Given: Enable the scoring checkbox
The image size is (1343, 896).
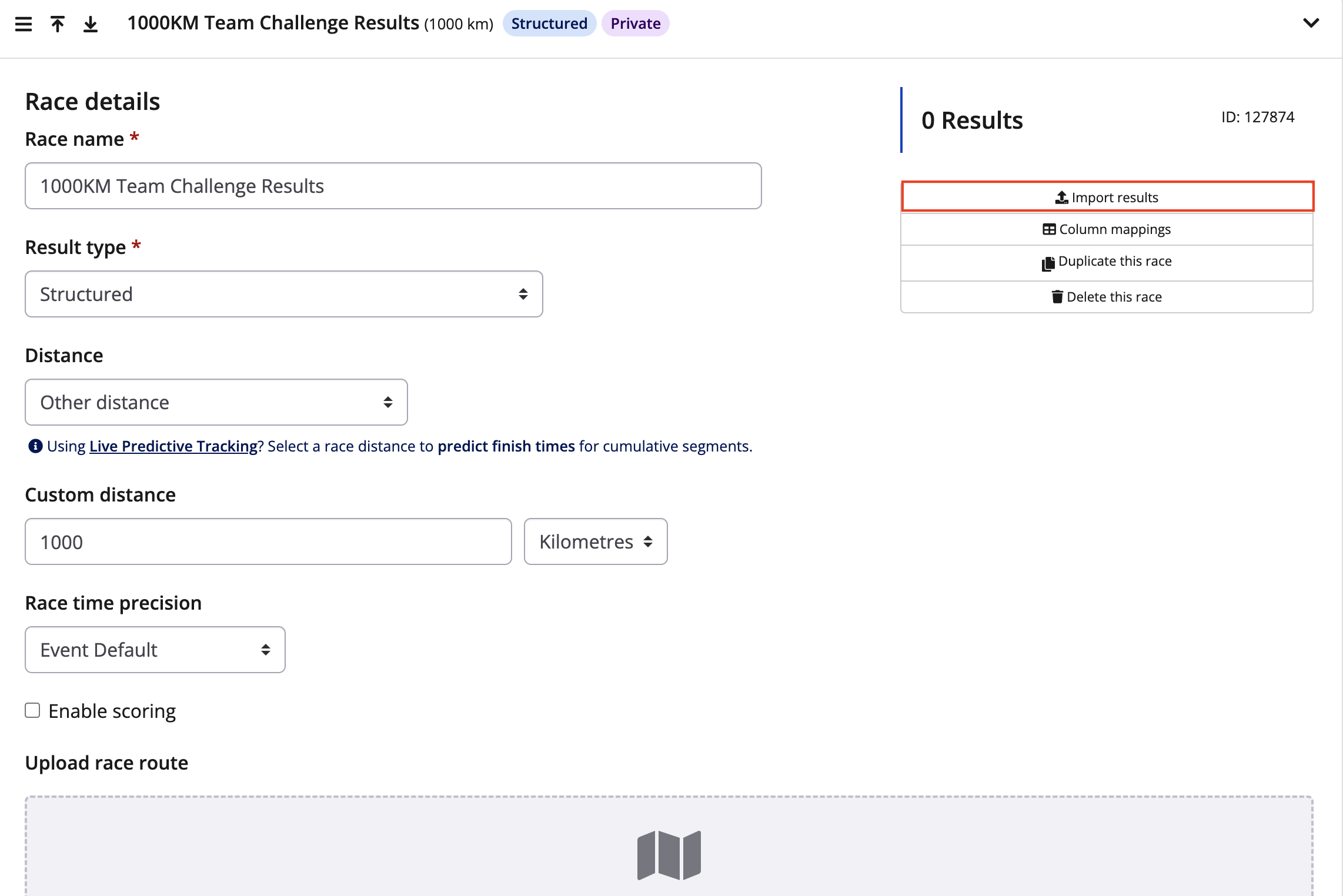Looking at the screenshot, I should 32,710.
